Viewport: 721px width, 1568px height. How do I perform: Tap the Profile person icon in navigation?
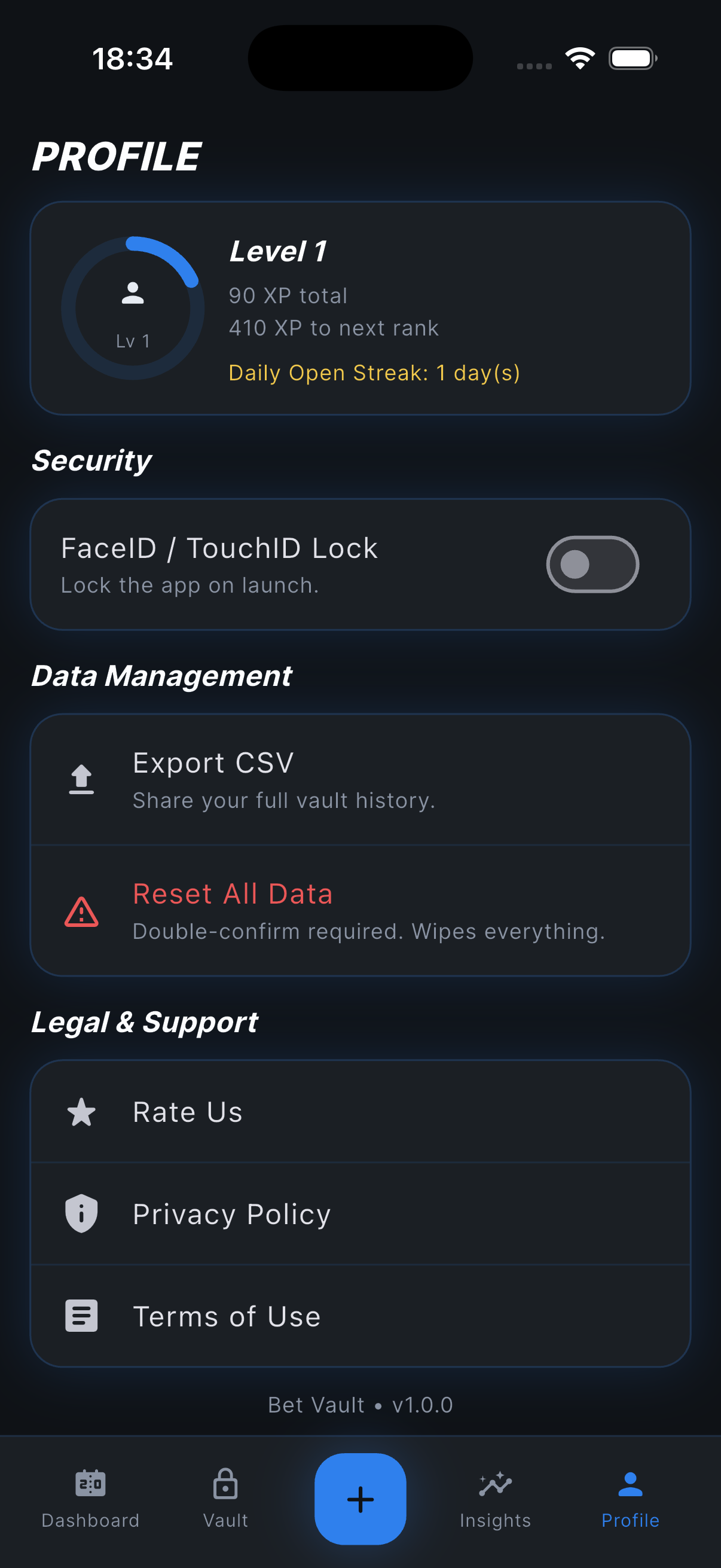pyautogui.click(x=630, y=1484)
